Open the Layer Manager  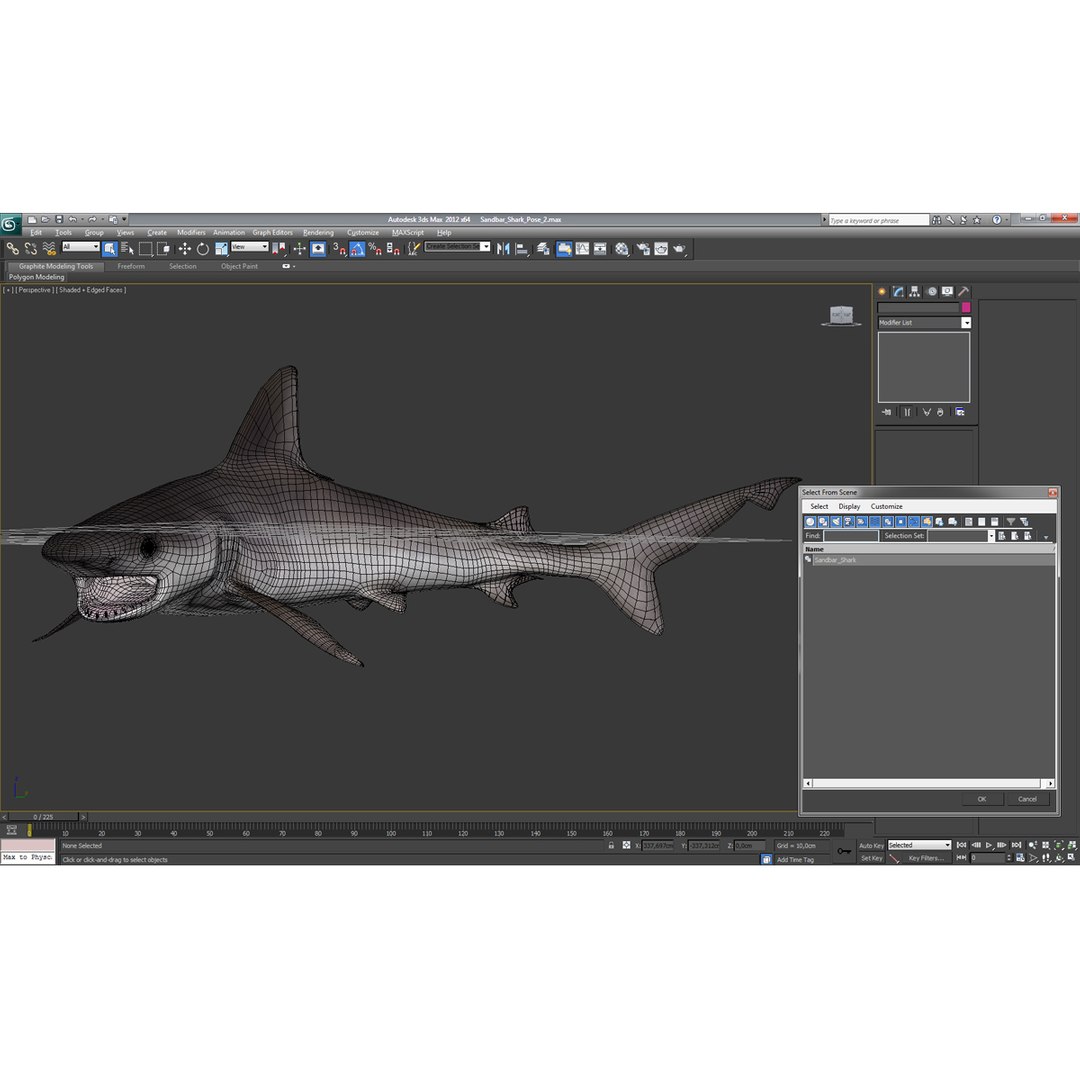click(543, 249)
